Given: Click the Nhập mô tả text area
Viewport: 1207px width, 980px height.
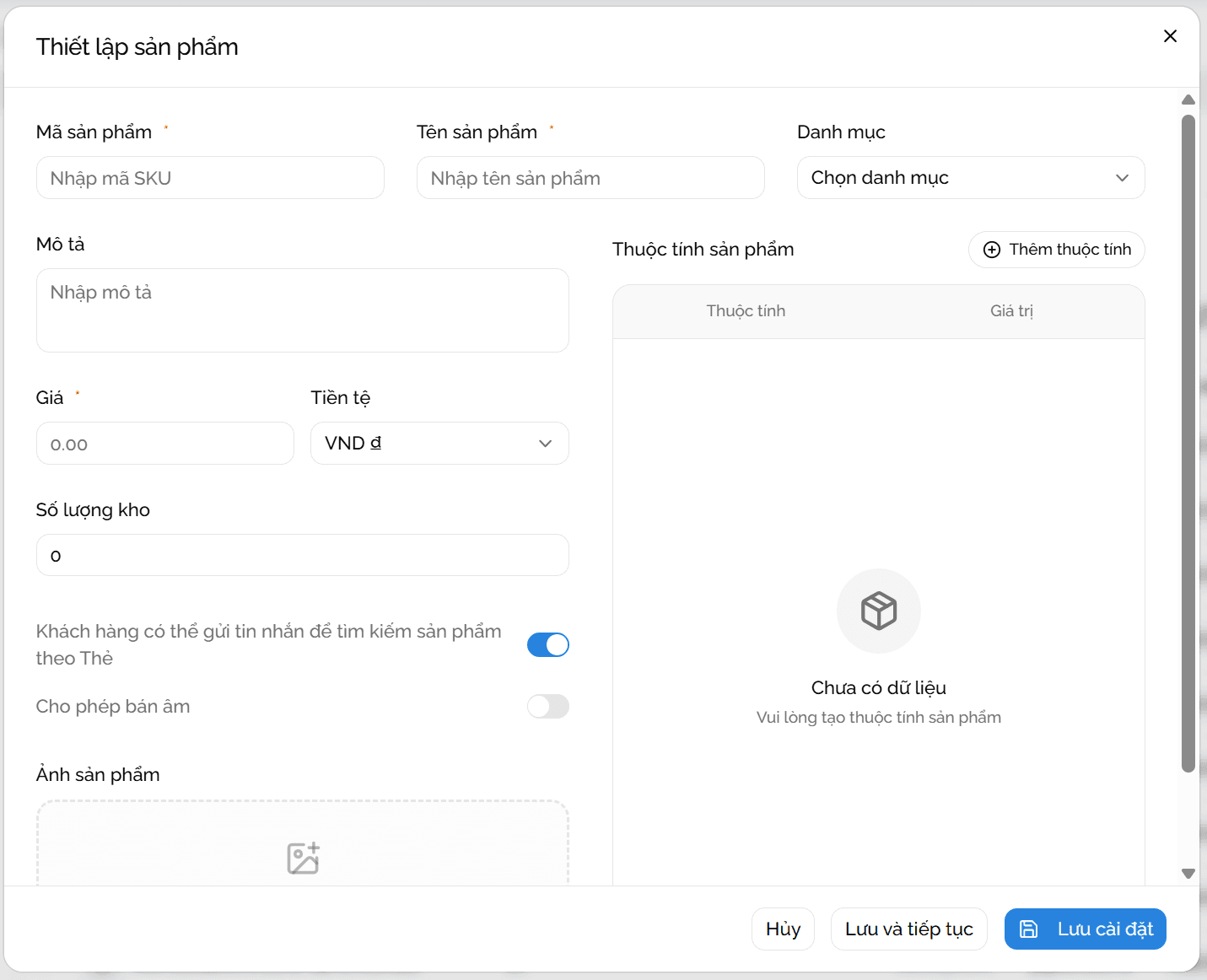Looking at the screenshot, I should coord(303,310).
